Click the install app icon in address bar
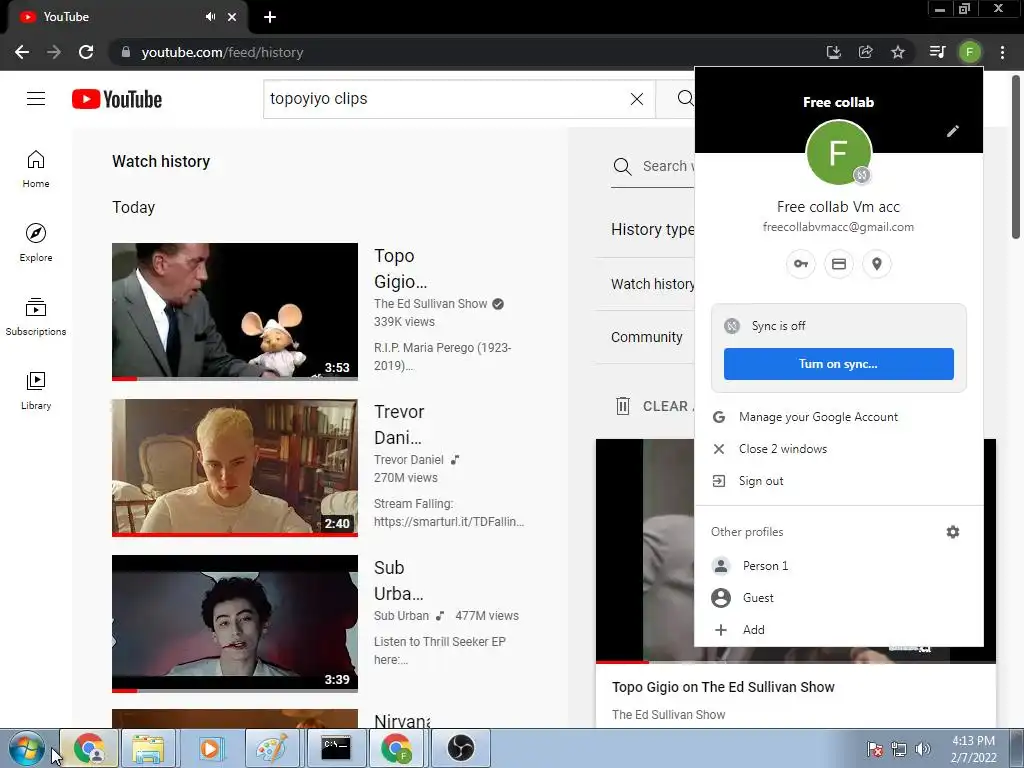 (833, 52)
